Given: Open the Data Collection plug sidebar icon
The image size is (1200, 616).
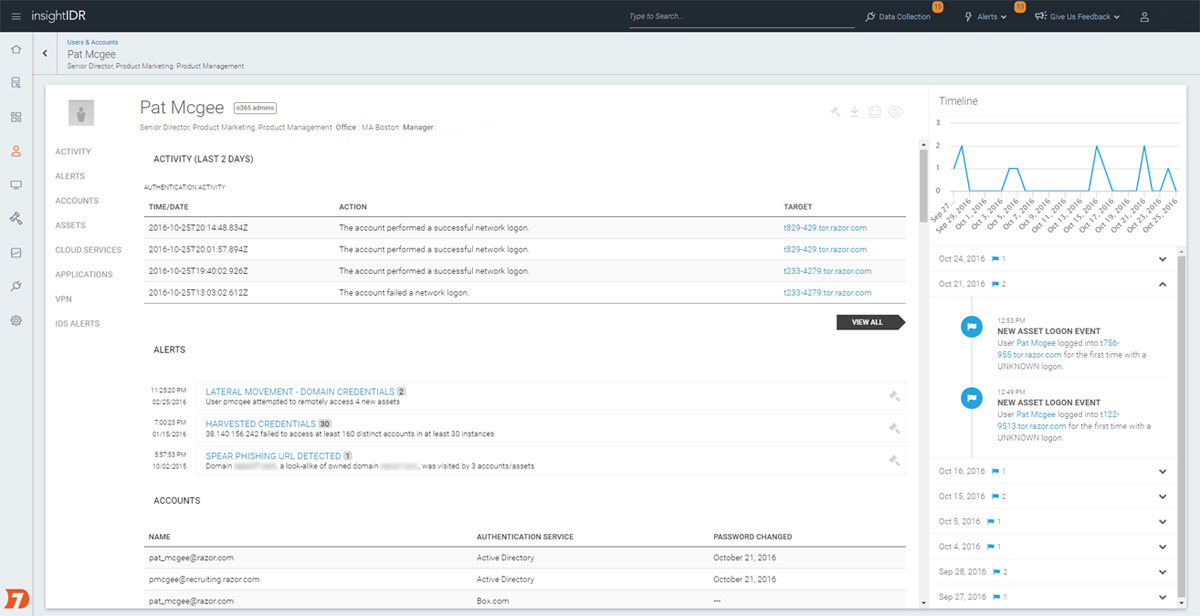Looking at the screenshot, I should coord(16,287).
